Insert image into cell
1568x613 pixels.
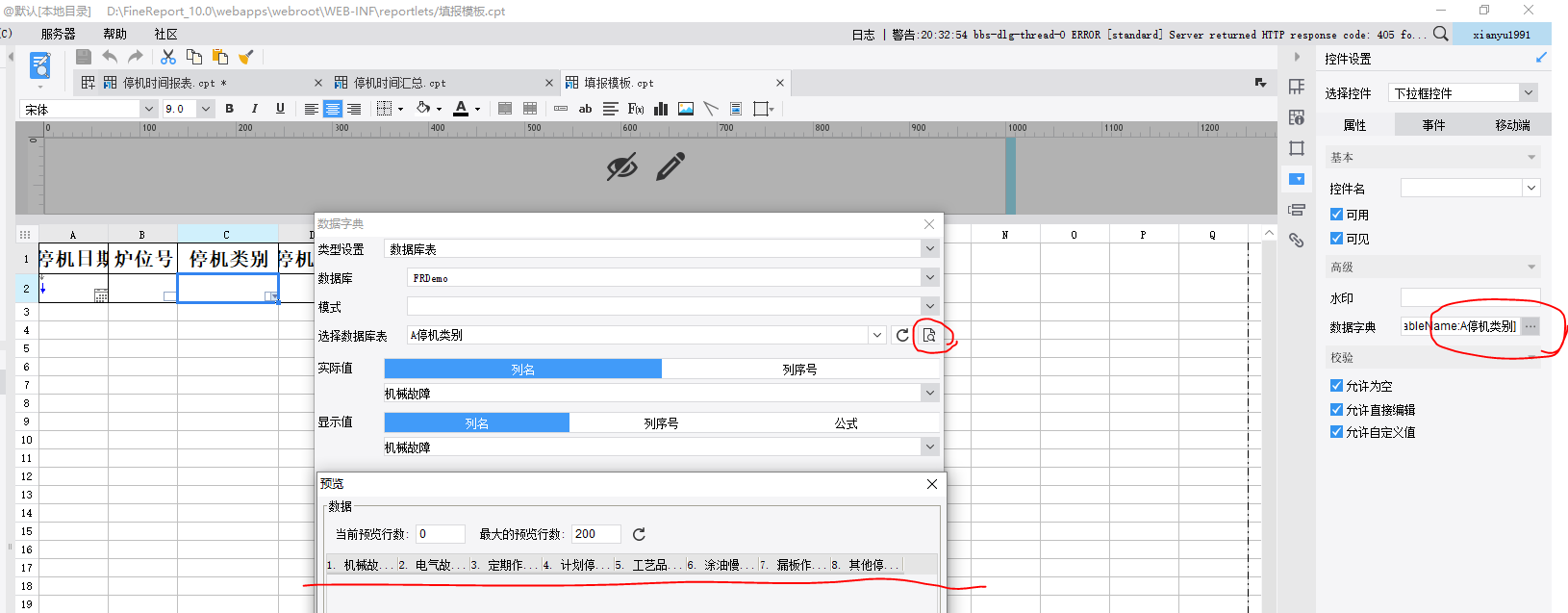pyautogui.click(x=686, y=109)
